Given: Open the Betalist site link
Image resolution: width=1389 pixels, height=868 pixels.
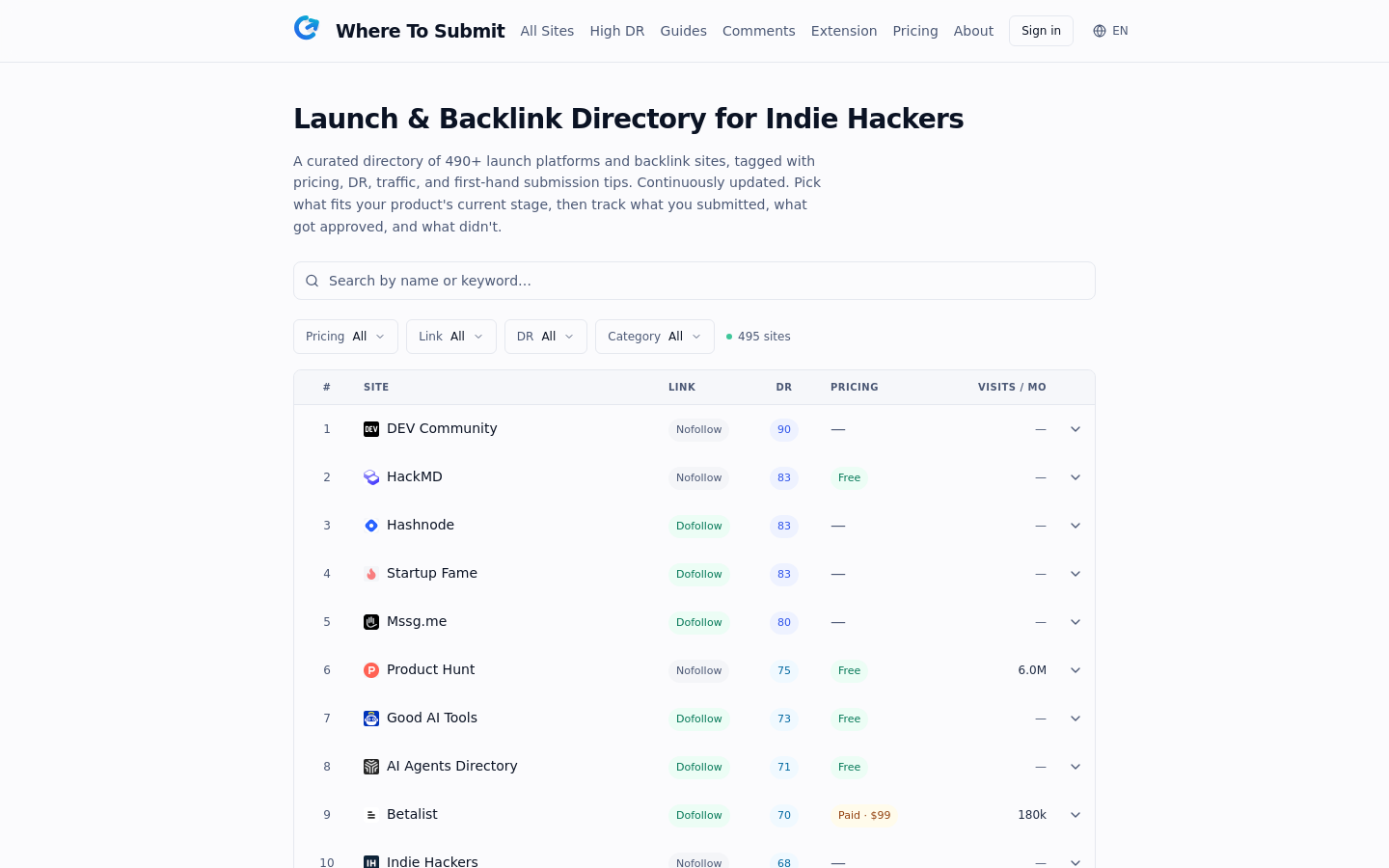Looking at the screenshot, I should coord(412,814).
